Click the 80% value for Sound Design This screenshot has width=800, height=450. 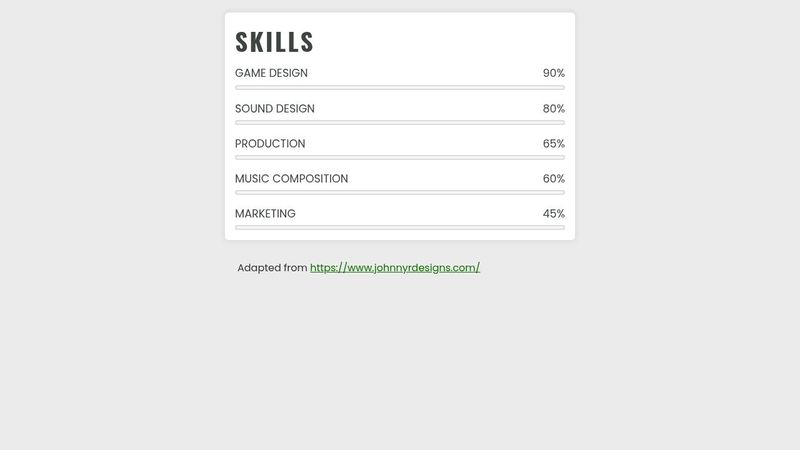[553, 108]
